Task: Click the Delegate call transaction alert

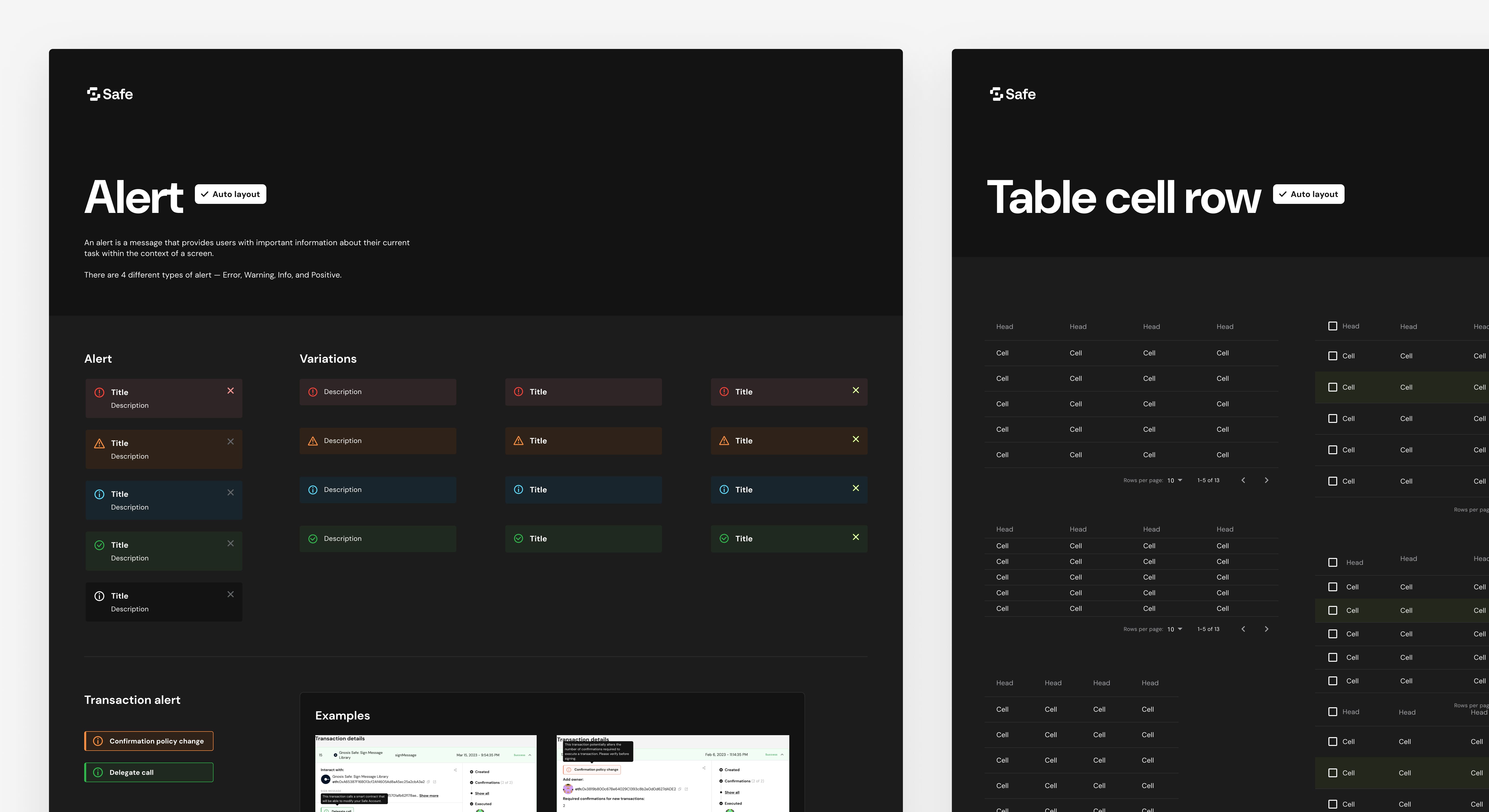Action: click(x=149, y=772)
